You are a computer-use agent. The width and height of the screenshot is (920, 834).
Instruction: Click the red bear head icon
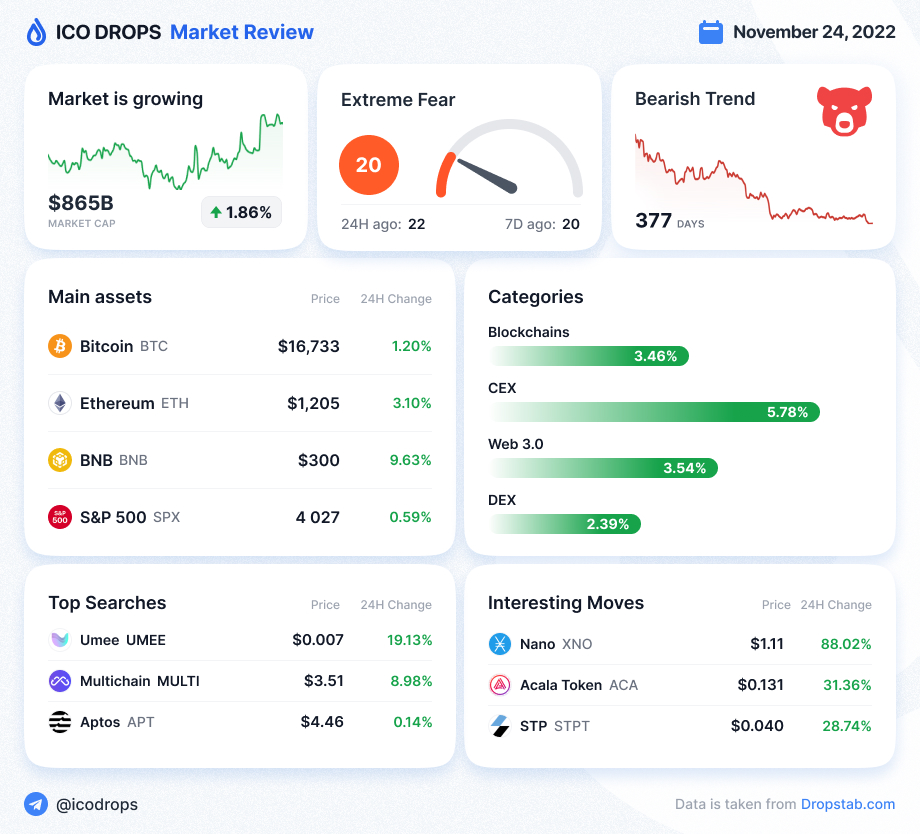click(x=844, y=111)
